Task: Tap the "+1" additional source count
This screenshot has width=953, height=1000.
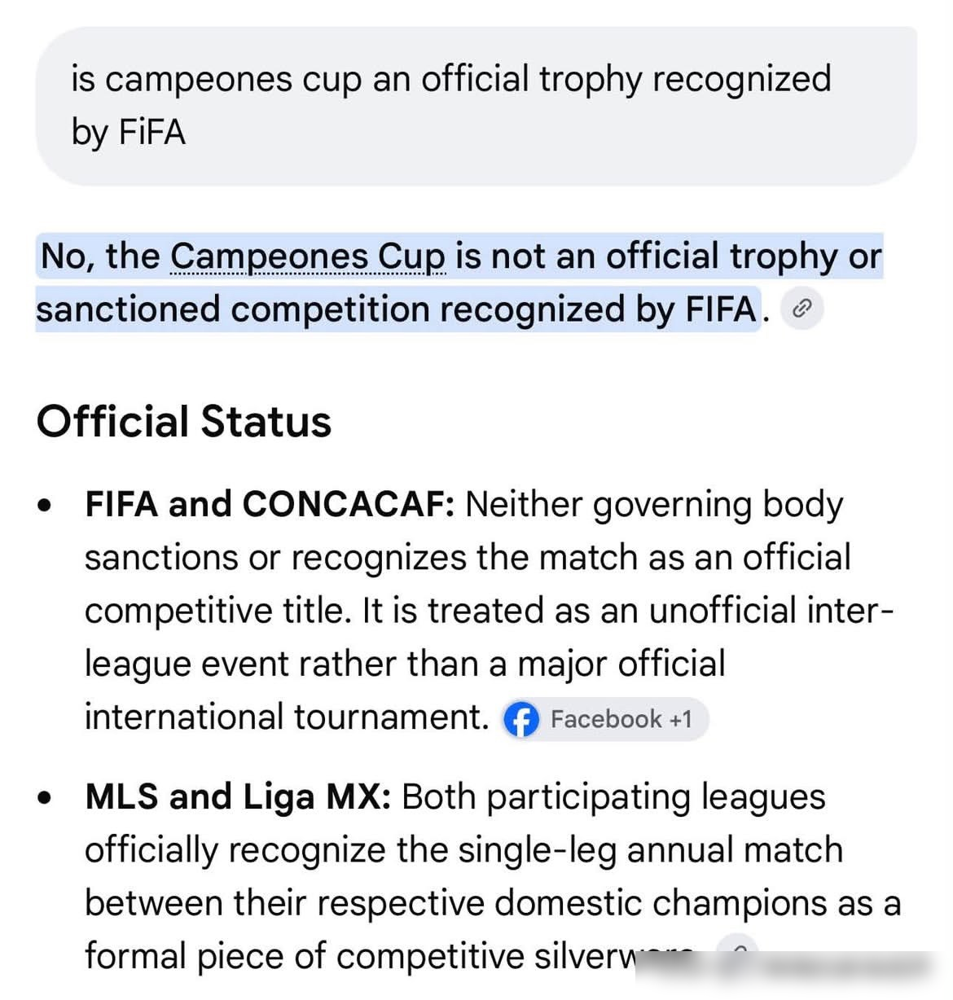Action: pyautogui.click(x=680, y=719)
